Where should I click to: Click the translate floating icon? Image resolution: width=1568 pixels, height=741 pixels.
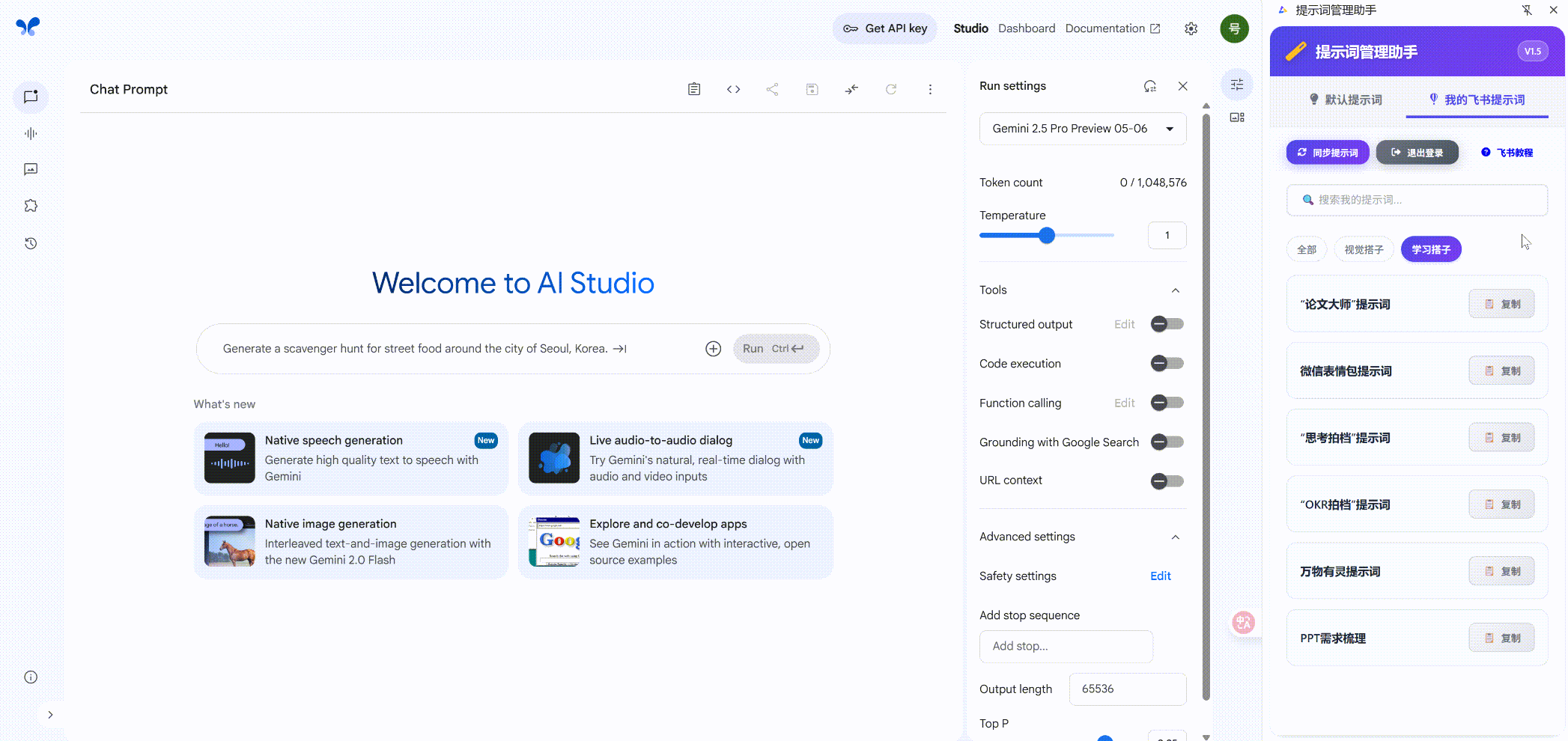(1243, 623)
